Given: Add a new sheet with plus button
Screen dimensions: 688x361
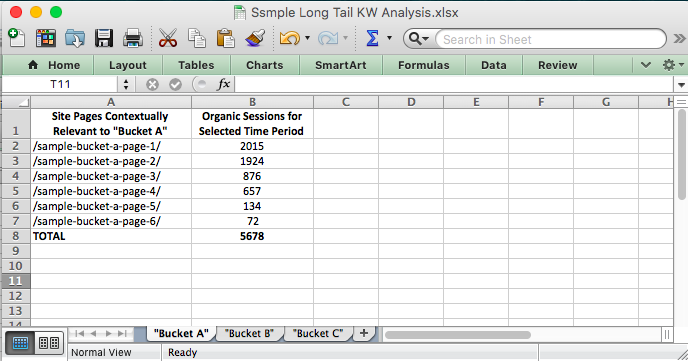Looking at the screenshot, I should [x=364, y=333].
